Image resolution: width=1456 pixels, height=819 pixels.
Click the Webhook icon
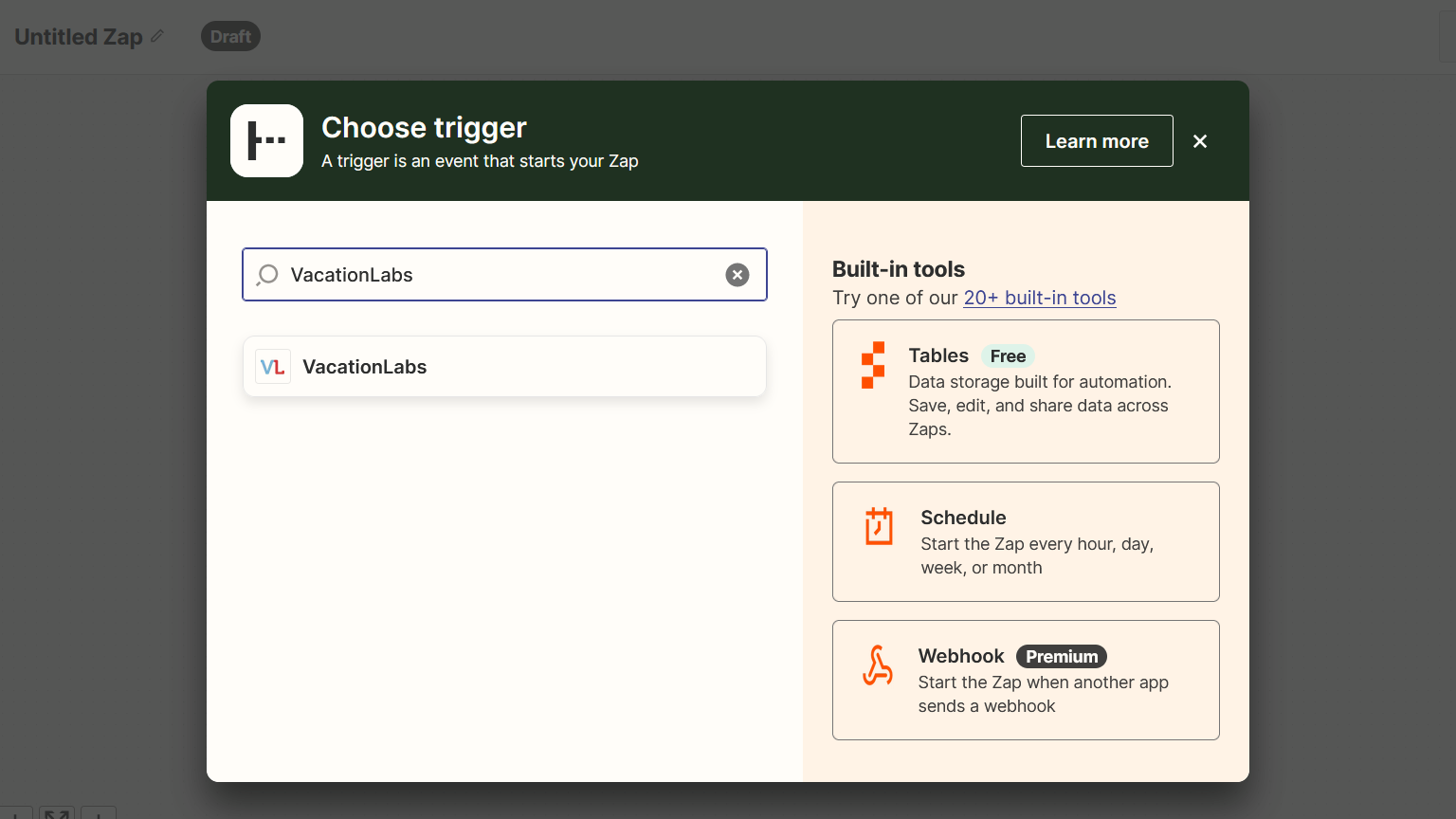click(x=878, y=665)
